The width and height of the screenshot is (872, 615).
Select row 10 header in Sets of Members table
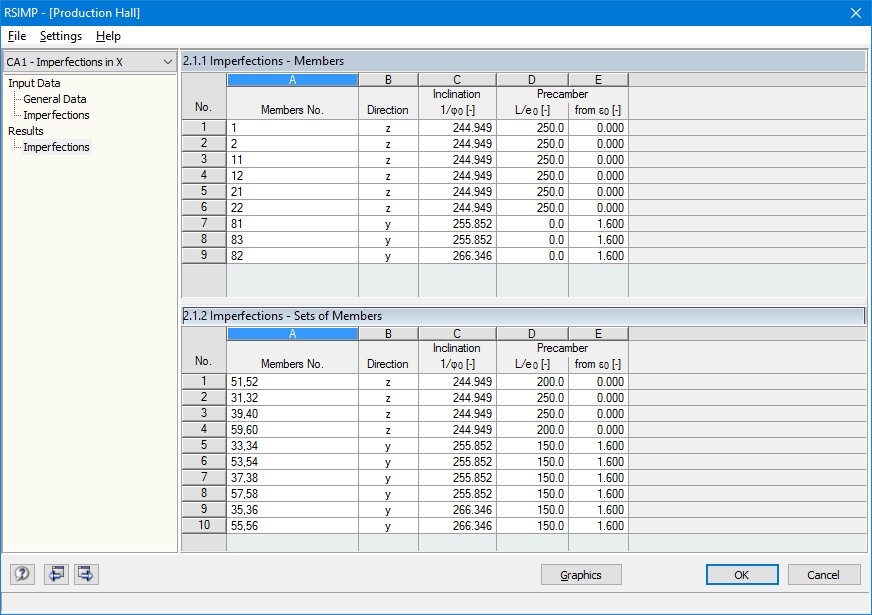[x=204, y=525]
